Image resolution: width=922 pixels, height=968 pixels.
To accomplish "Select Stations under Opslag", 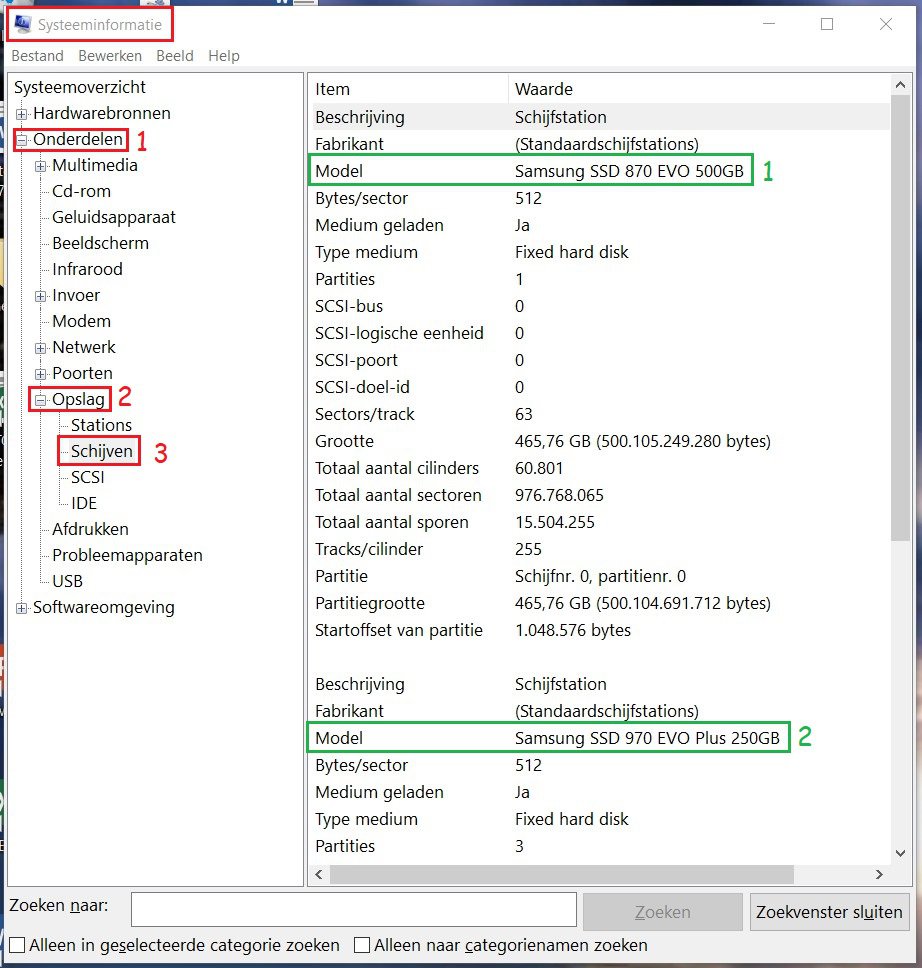I will [x=101, y=425].
